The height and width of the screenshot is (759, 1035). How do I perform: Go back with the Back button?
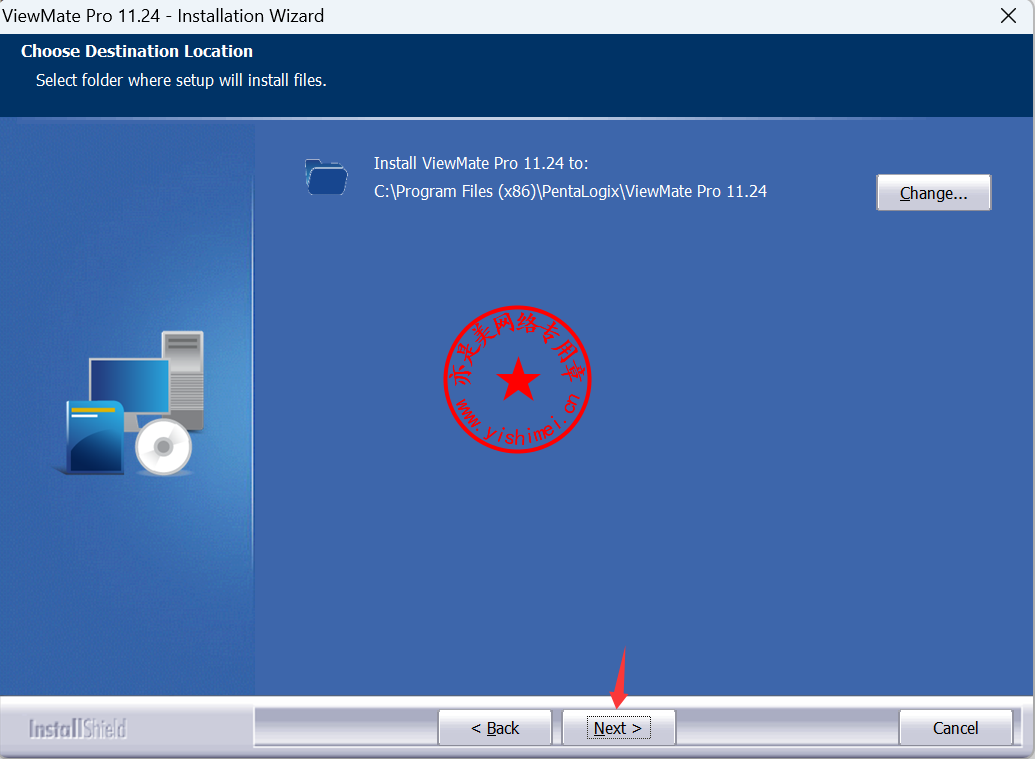(495, 728)
